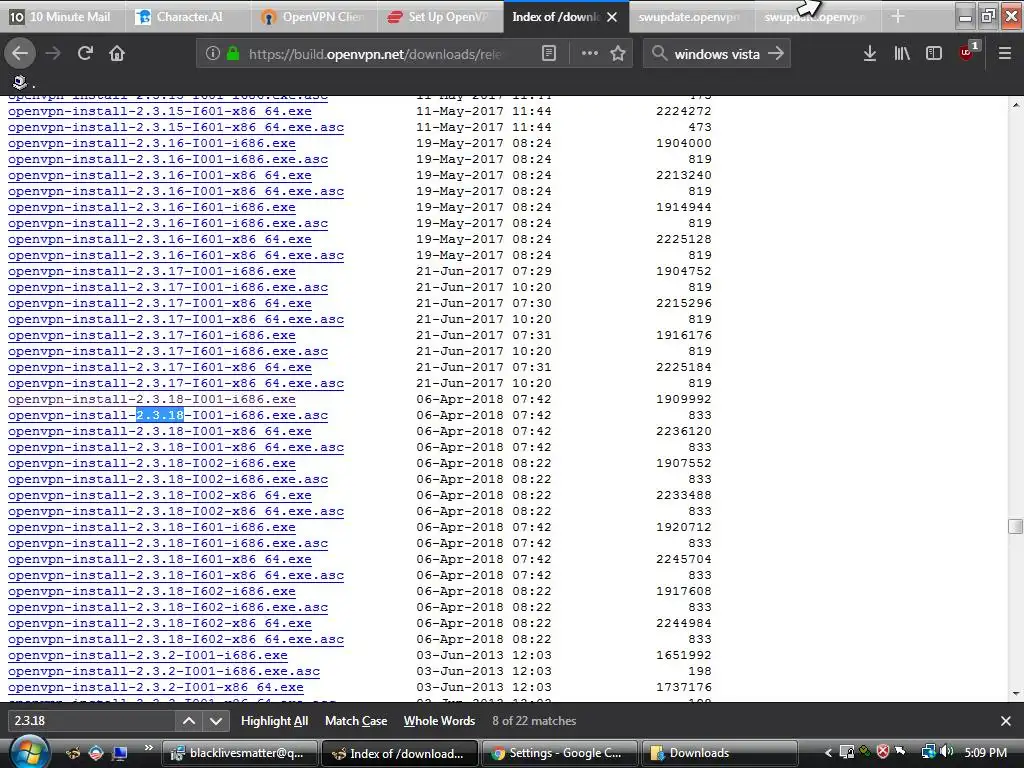Open the uBlock Origin extension icon

click(967, 52)
